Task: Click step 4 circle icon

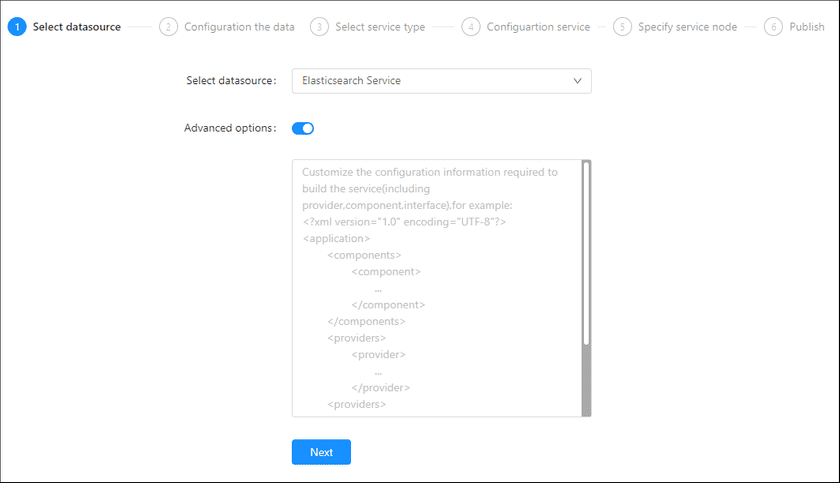Action: [471, 27]
